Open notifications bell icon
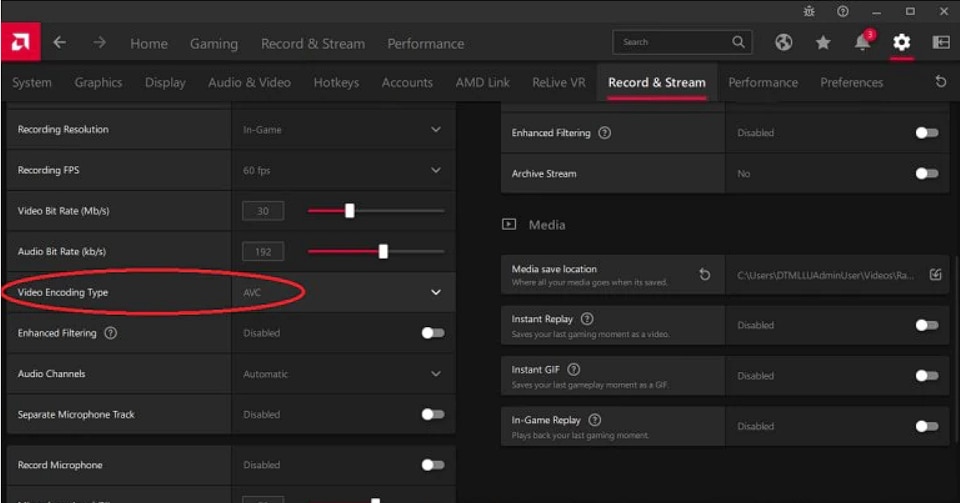960x503 pixels. point(863,41)
